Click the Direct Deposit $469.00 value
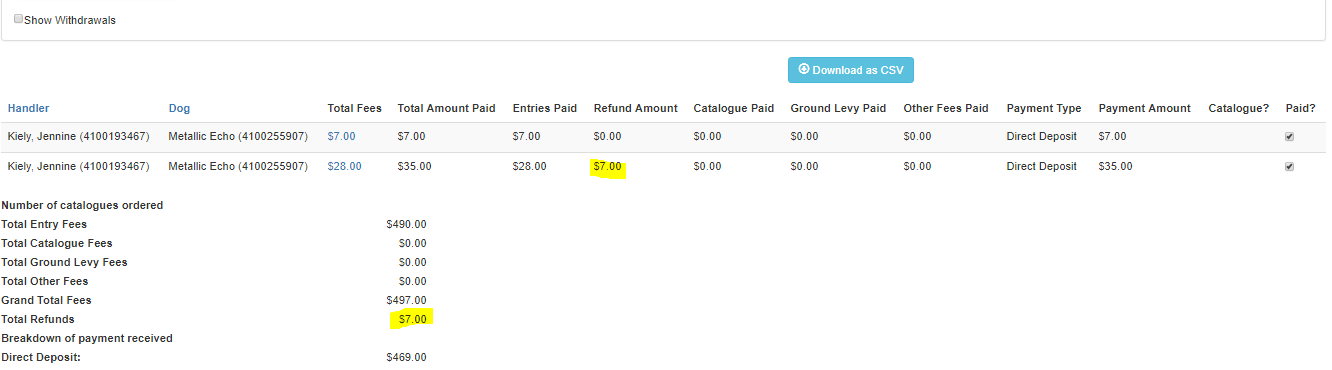Screen dimensions: 1332x370 coord(406,357)
